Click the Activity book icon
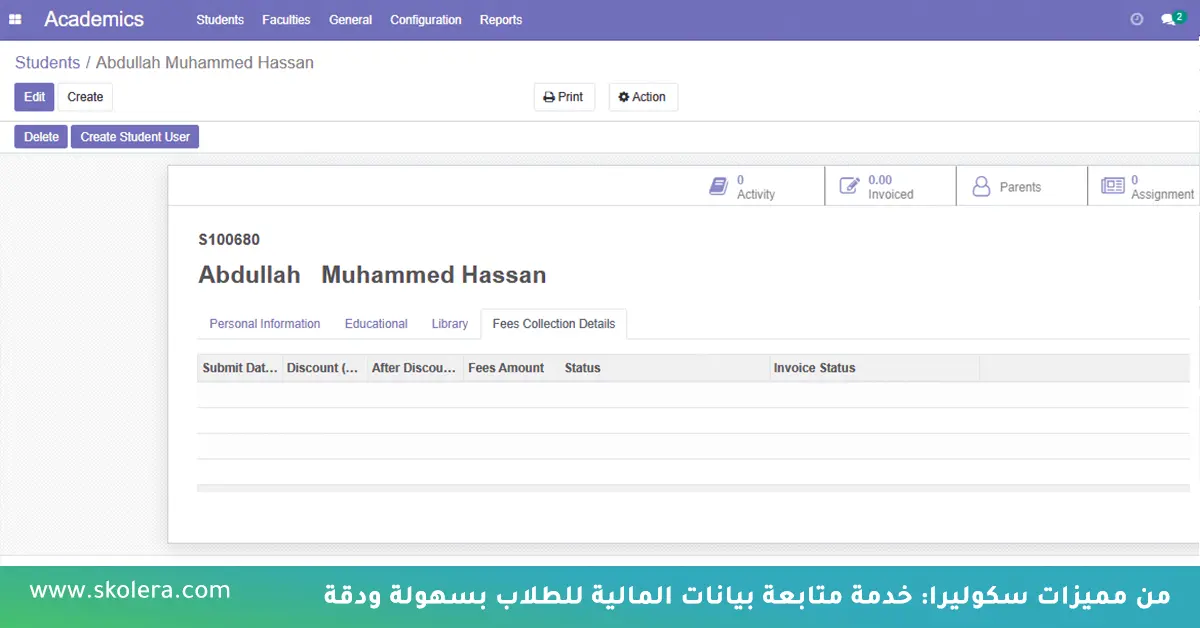The image size is (1200, 628). tap(718, 186)
